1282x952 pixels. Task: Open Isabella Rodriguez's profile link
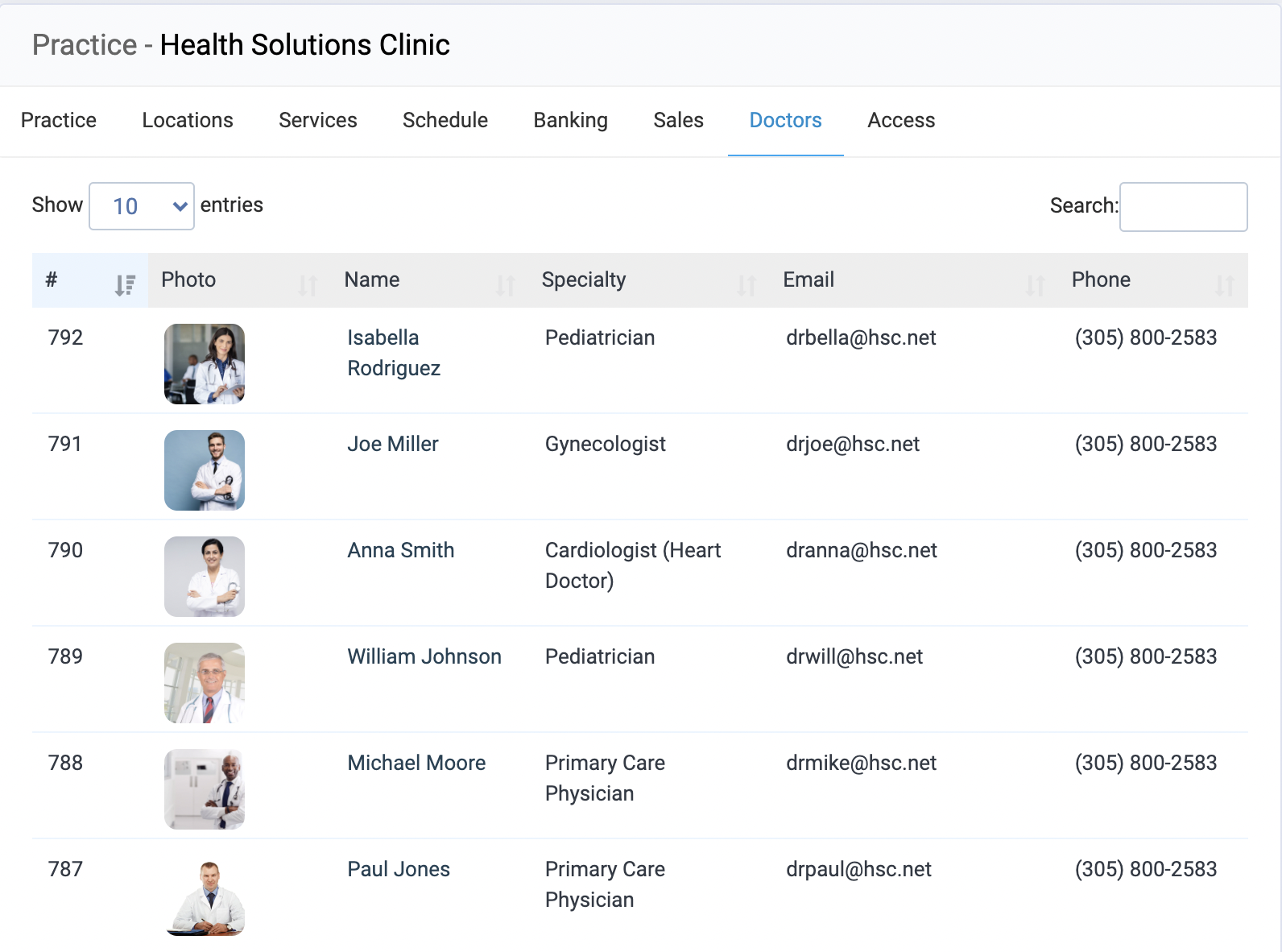393,352
